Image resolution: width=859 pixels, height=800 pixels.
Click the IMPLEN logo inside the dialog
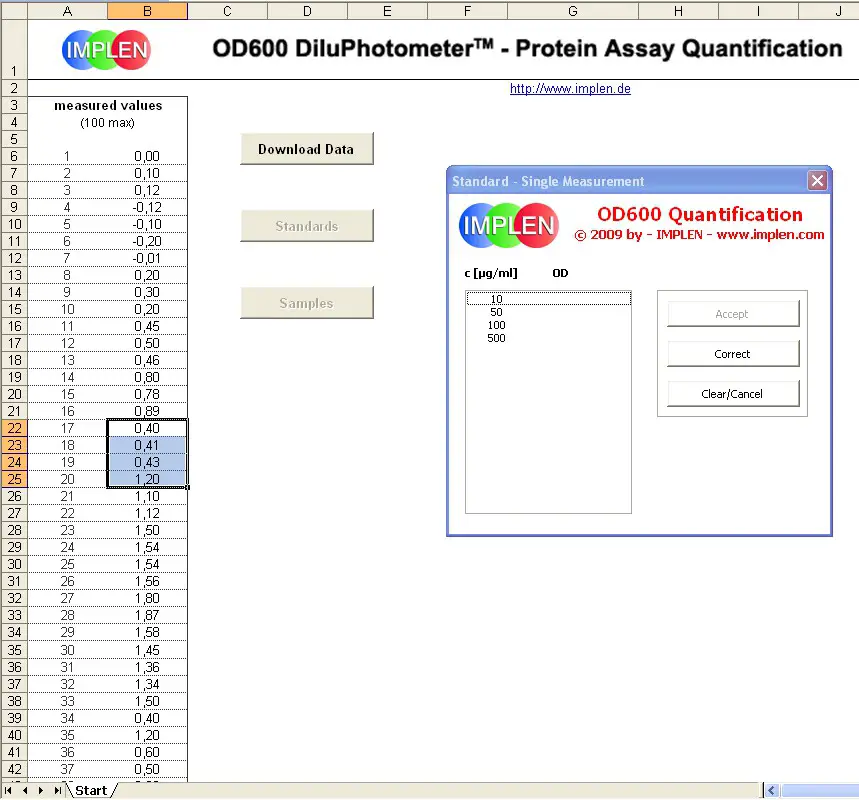point(508,225)
